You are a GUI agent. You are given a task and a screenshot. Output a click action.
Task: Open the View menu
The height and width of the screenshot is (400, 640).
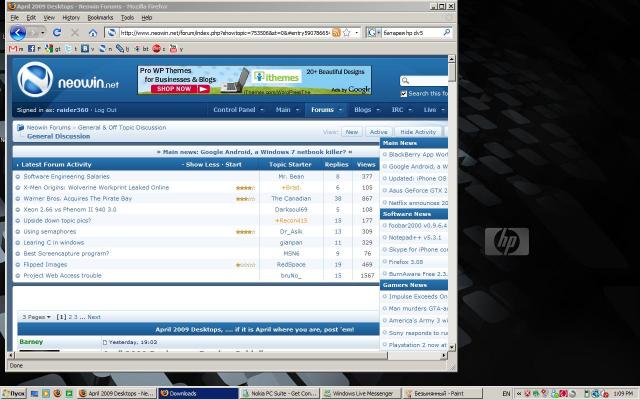(49, 18)
